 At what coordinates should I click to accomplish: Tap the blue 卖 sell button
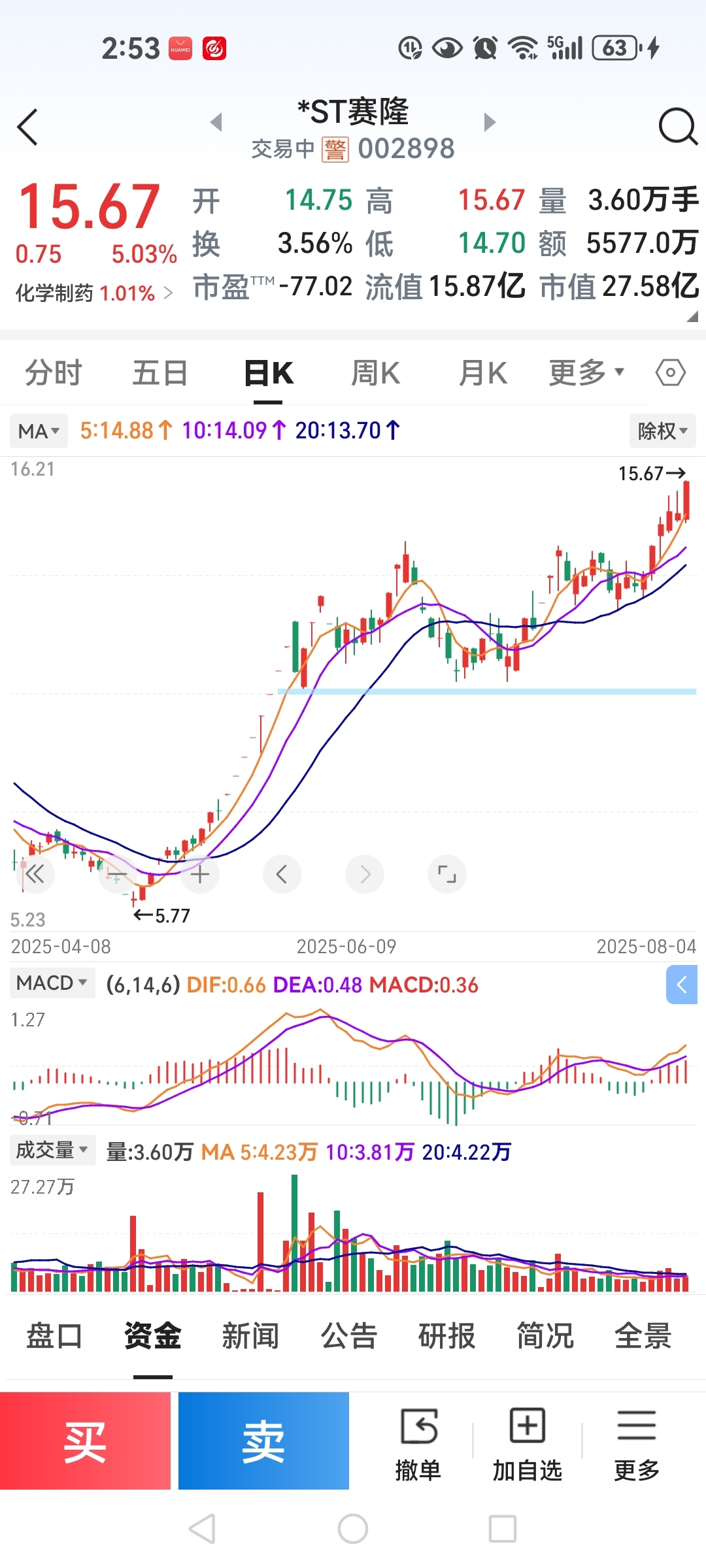[x=263, y=1441]
